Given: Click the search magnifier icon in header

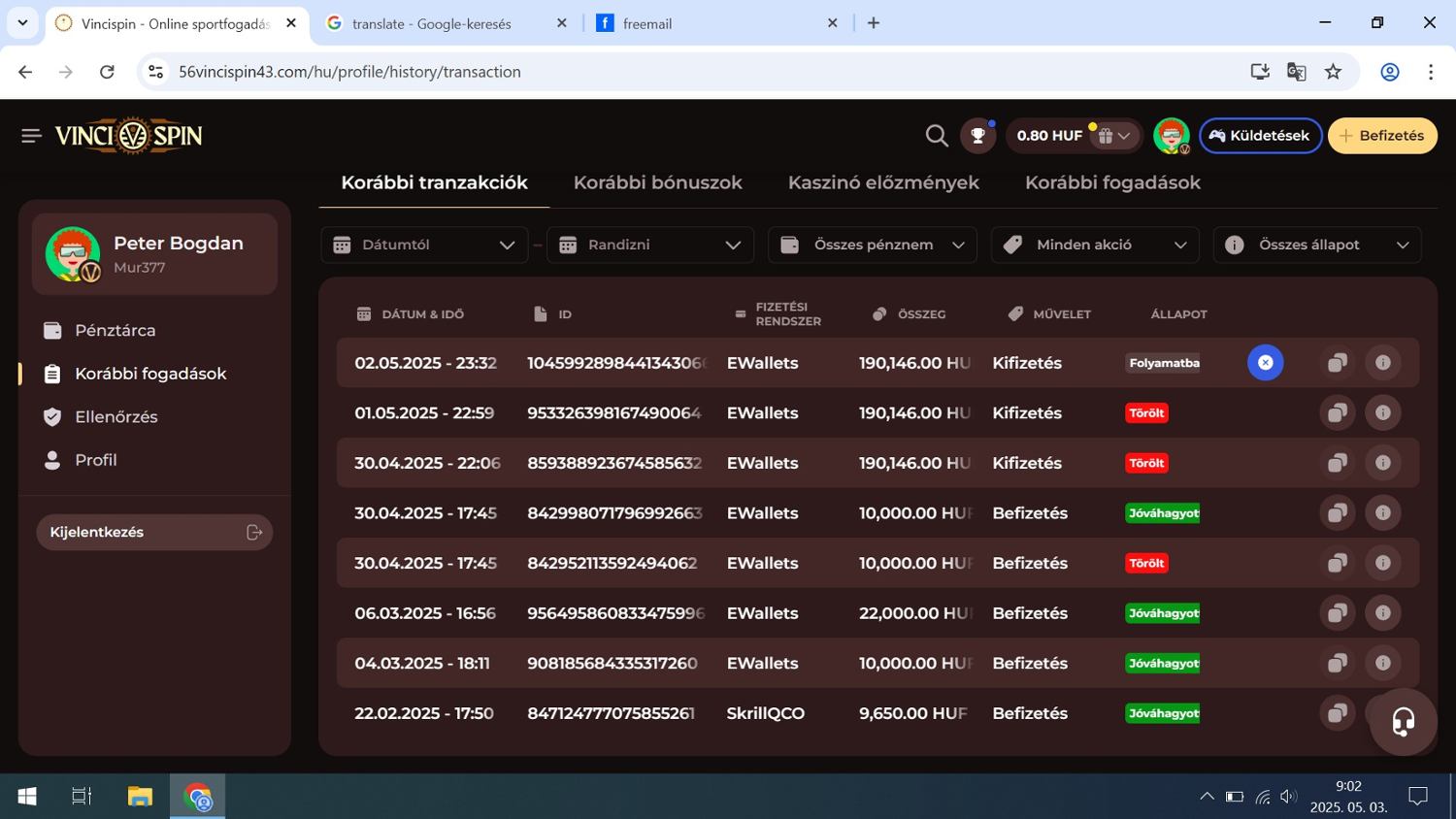Looking at the screenshot, I should click(936, 136).
